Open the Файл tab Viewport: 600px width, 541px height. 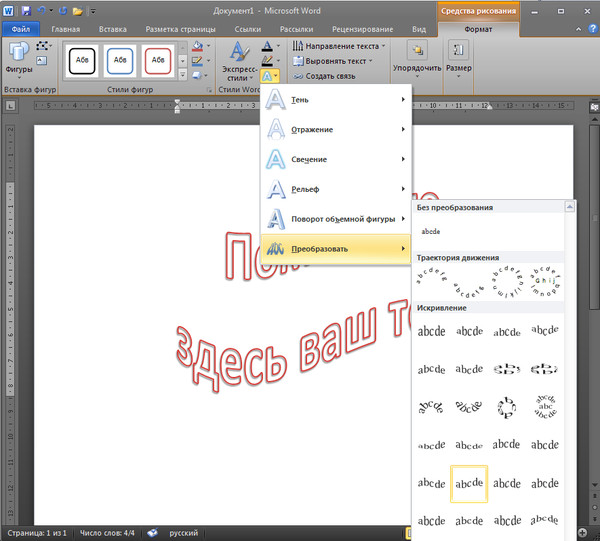21,29
